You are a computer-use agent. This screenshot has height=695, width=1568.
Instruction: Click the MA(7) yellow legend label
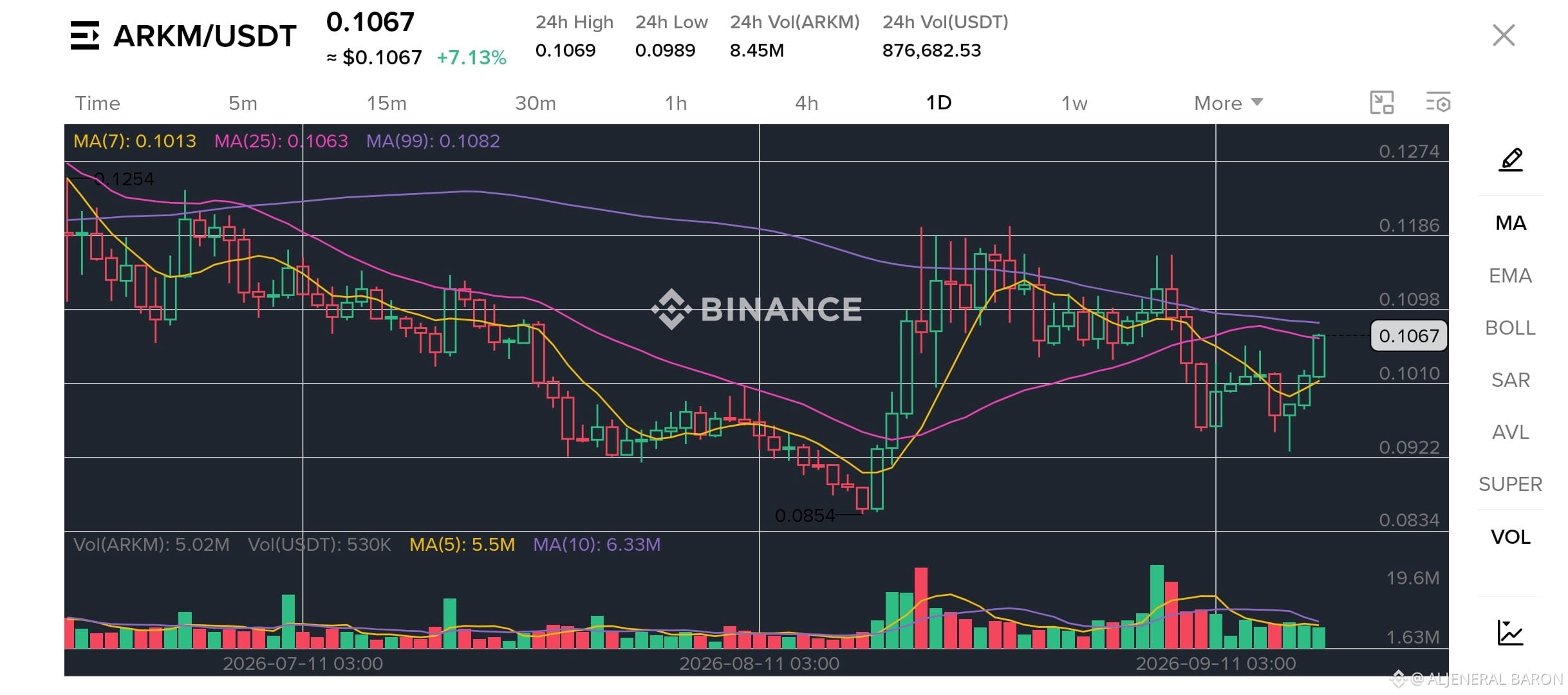click(135, 141)
